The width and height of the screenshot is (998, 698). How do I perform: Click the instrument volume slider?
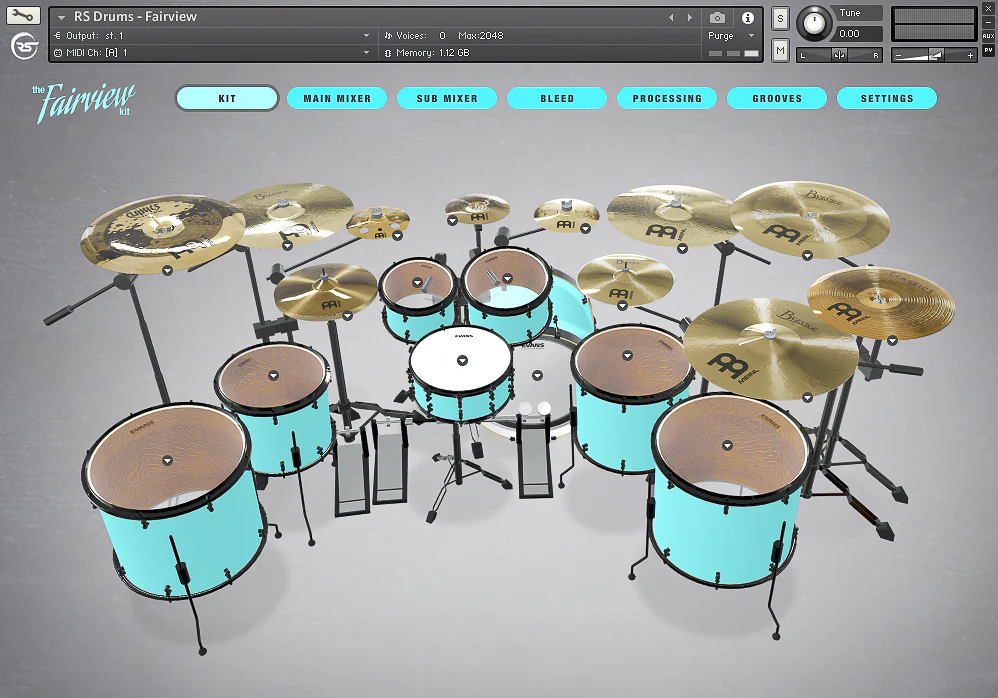[x=934, y=55]
